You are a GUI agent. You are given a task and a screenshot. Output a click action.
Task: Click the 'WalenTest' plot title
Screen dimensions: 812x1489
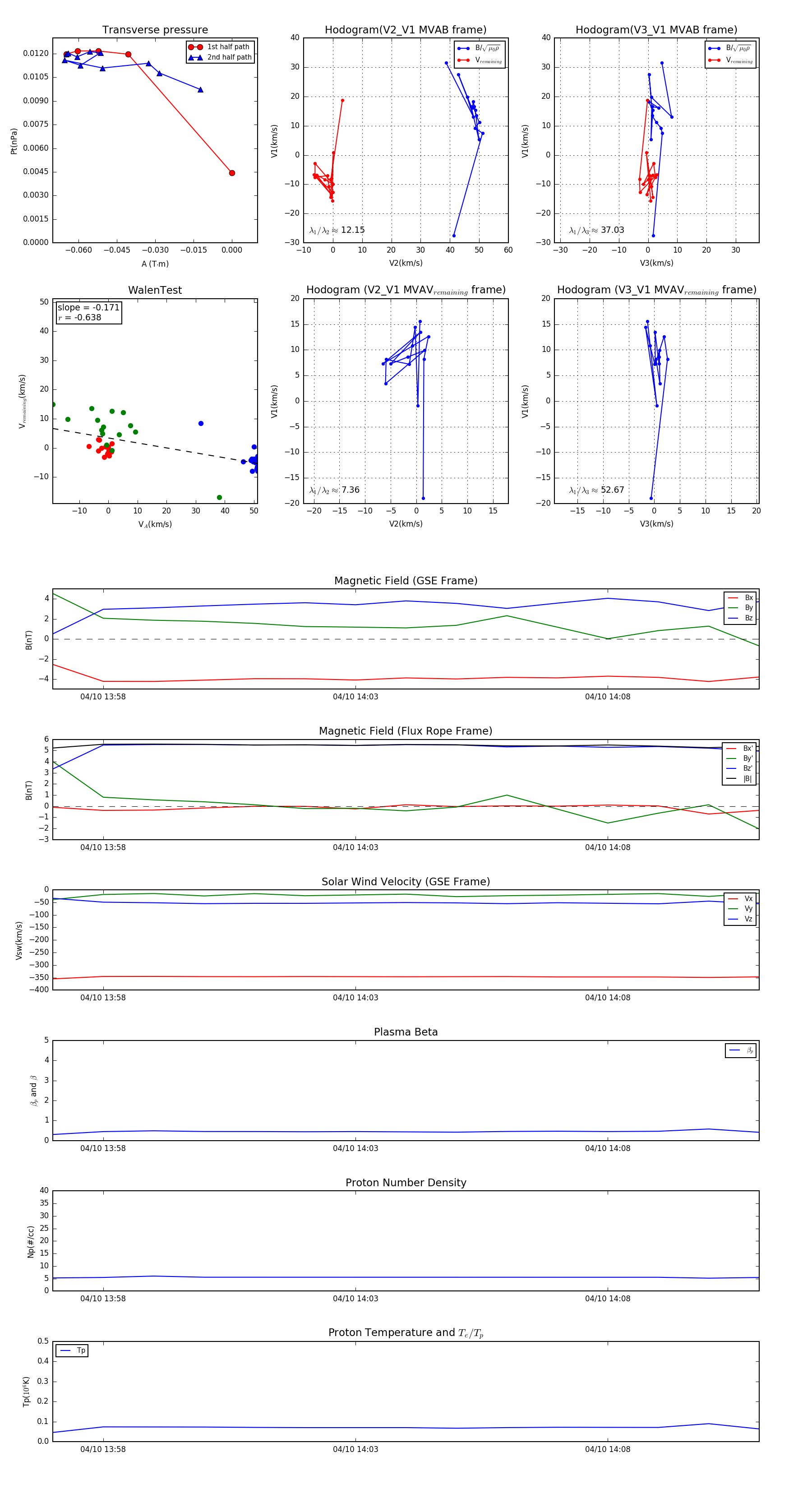[155, 290]
